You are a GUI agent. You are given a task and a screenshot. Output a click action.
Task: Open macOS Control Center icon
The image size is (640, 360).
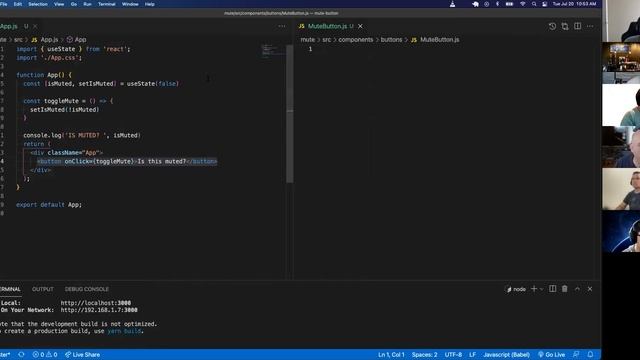(544, 4)
